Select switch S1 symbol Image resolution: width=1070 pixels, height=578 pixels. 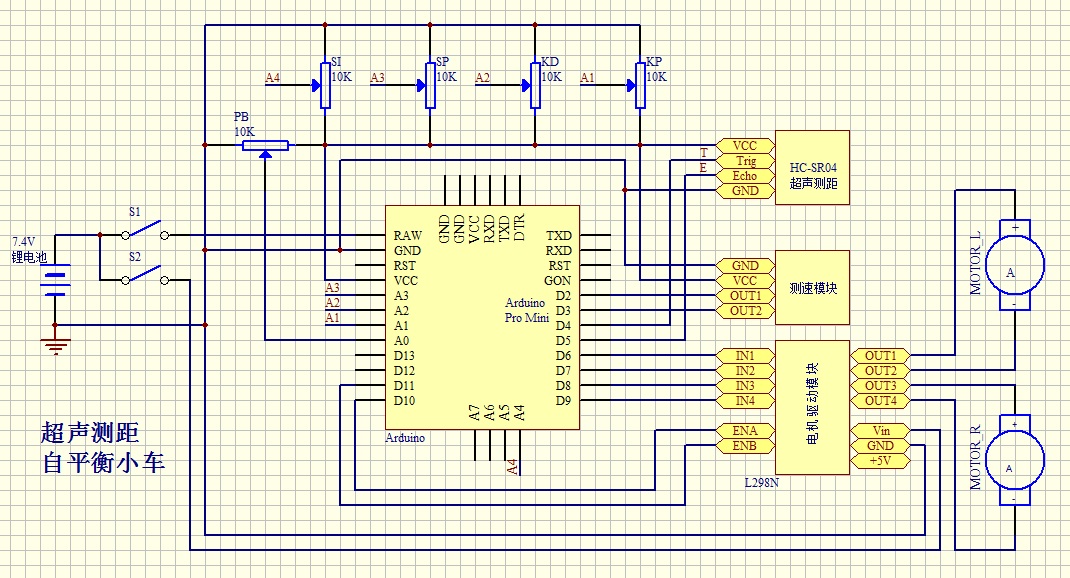pyautogui.click(x=145, y=230)
